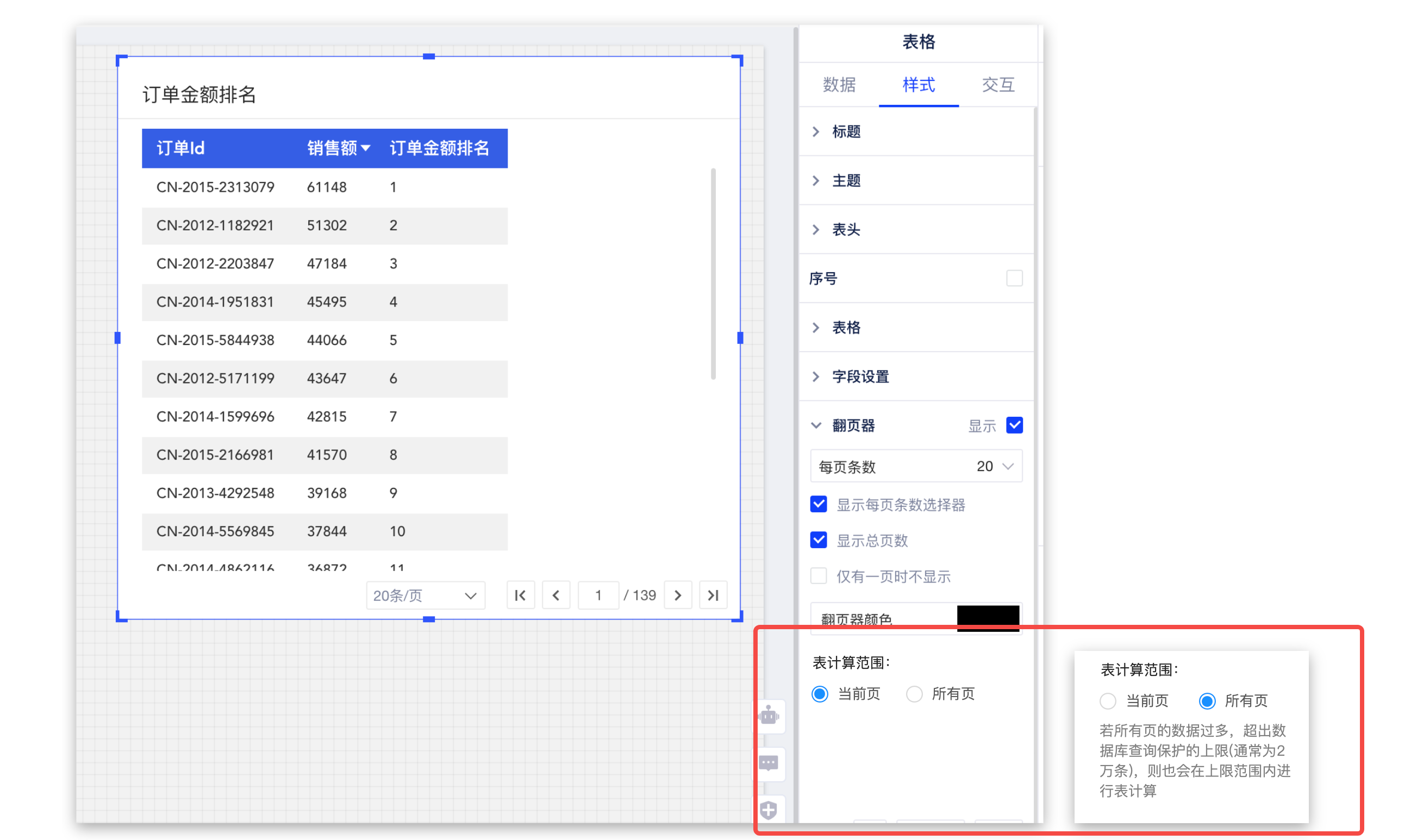Screen dimensions: 1411x840
Task: Click the previous page arrow
Action: pos(555,595)
